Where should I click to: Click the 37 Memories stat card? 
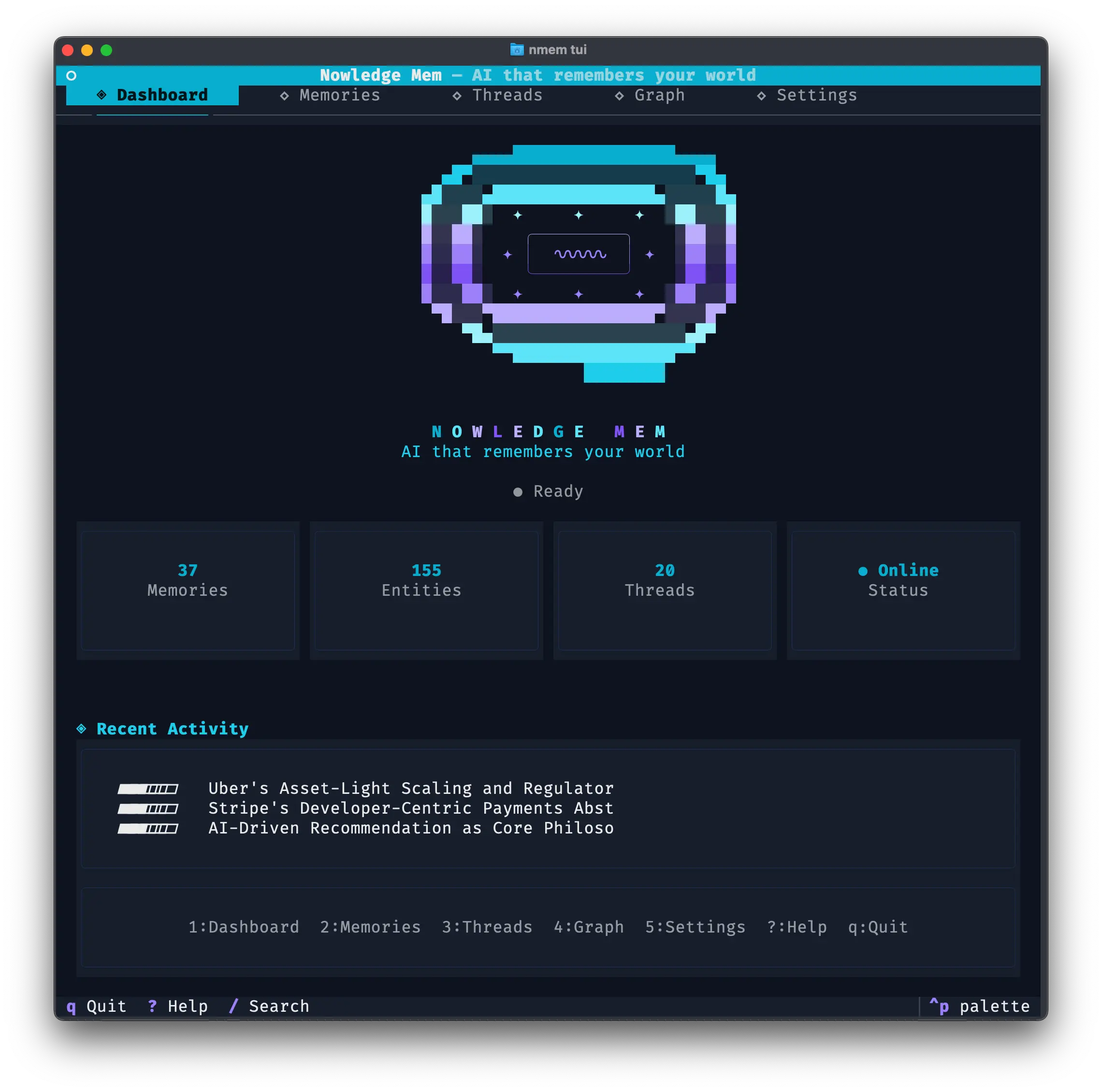pyautogui.click(x=188, y=590)
